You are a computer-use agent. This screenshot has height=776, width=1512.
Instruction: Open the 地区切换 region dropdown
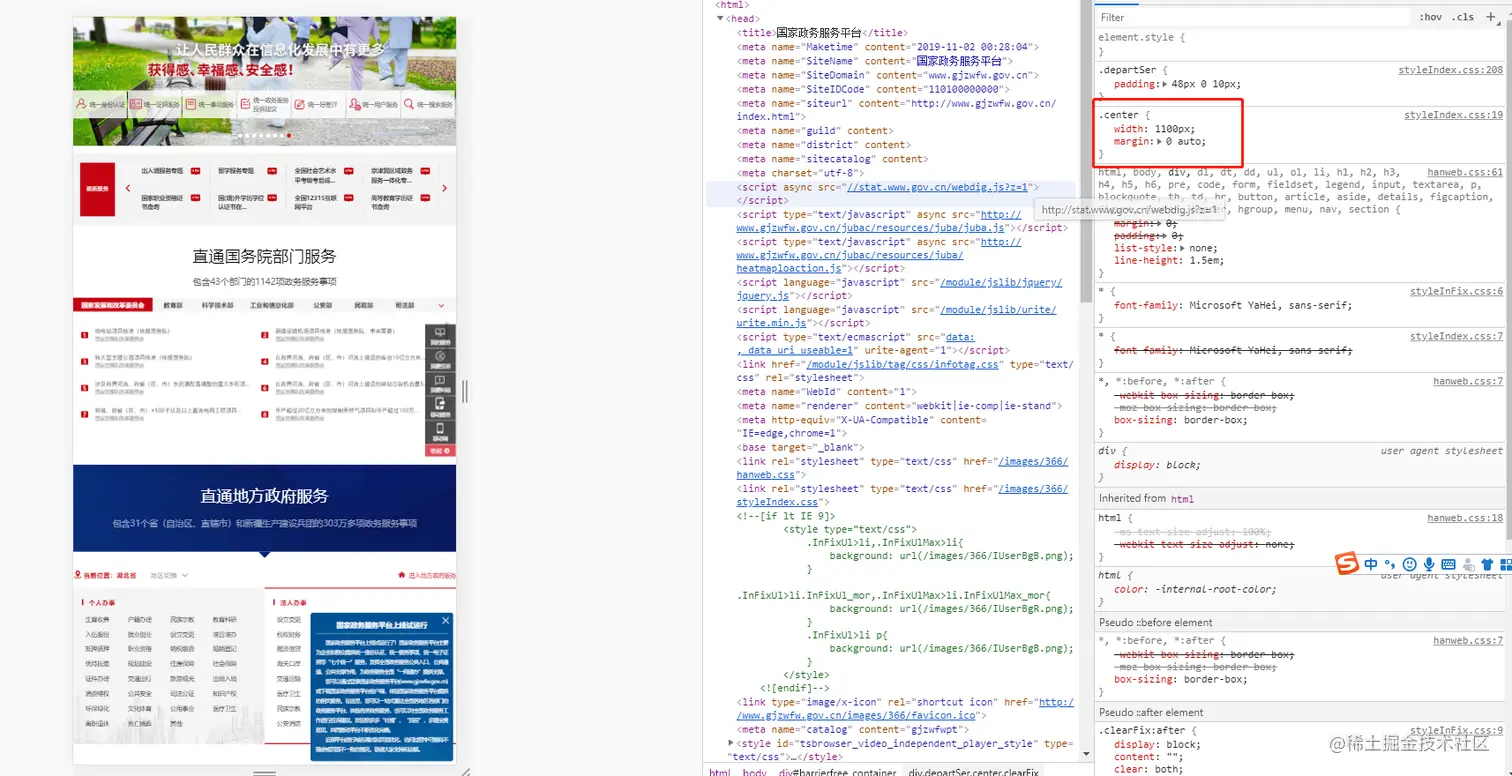point(169,575)
